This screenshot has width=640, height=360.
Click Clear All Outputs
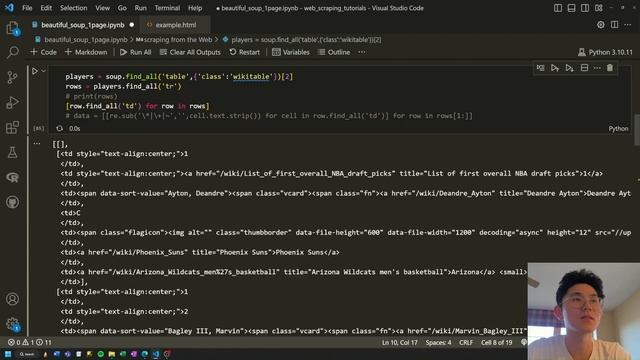[x=190, y=52]
